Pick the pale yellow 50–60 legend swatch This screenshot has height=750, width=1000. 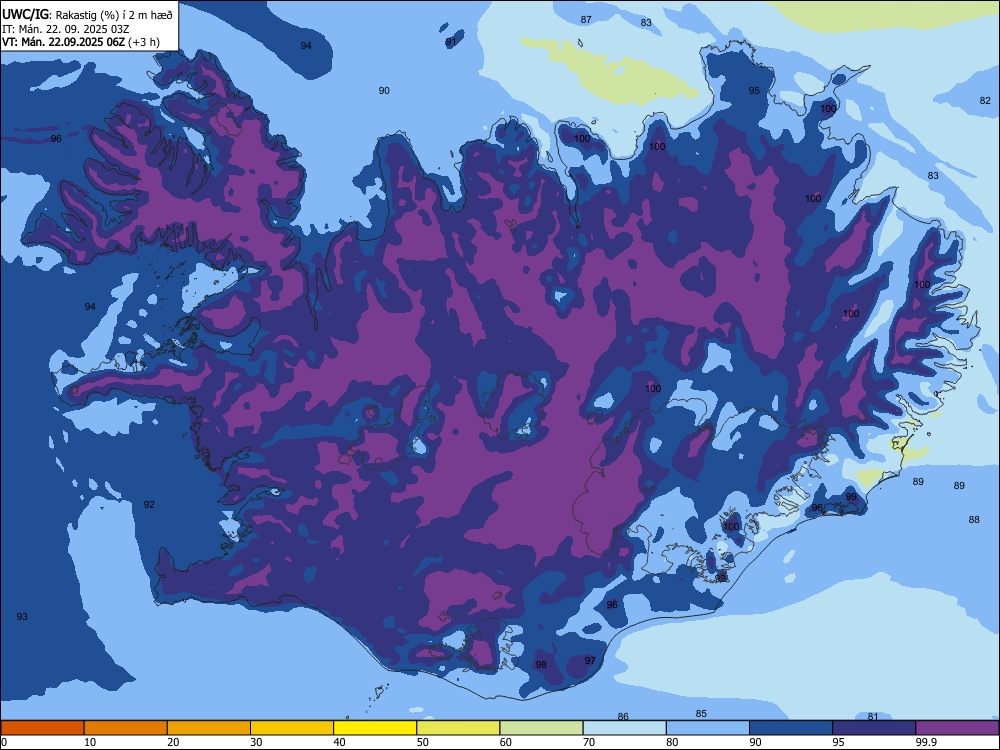point(458,728)
